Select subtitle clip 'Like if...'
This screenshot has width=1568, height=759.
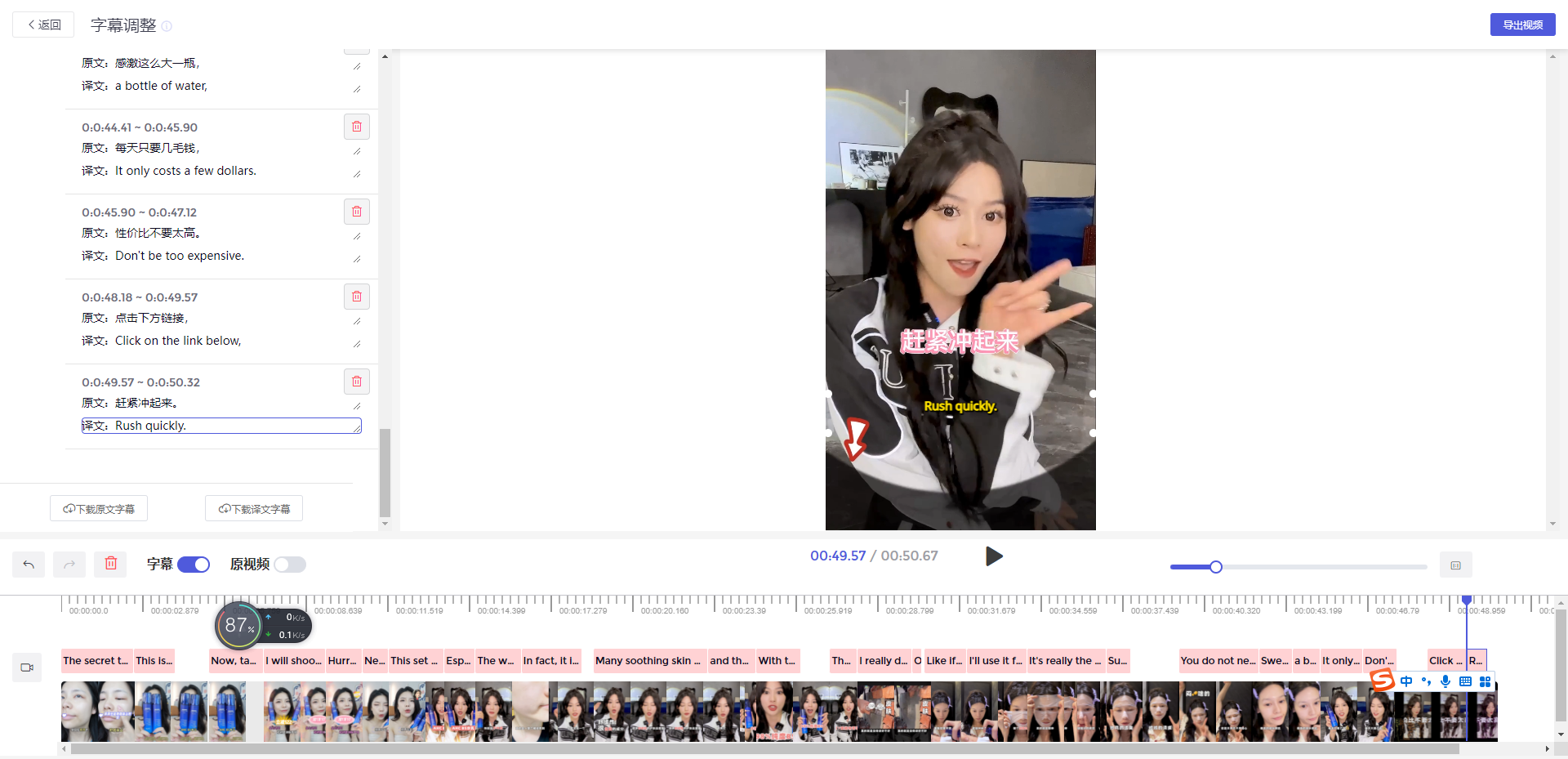coord(944,661)
